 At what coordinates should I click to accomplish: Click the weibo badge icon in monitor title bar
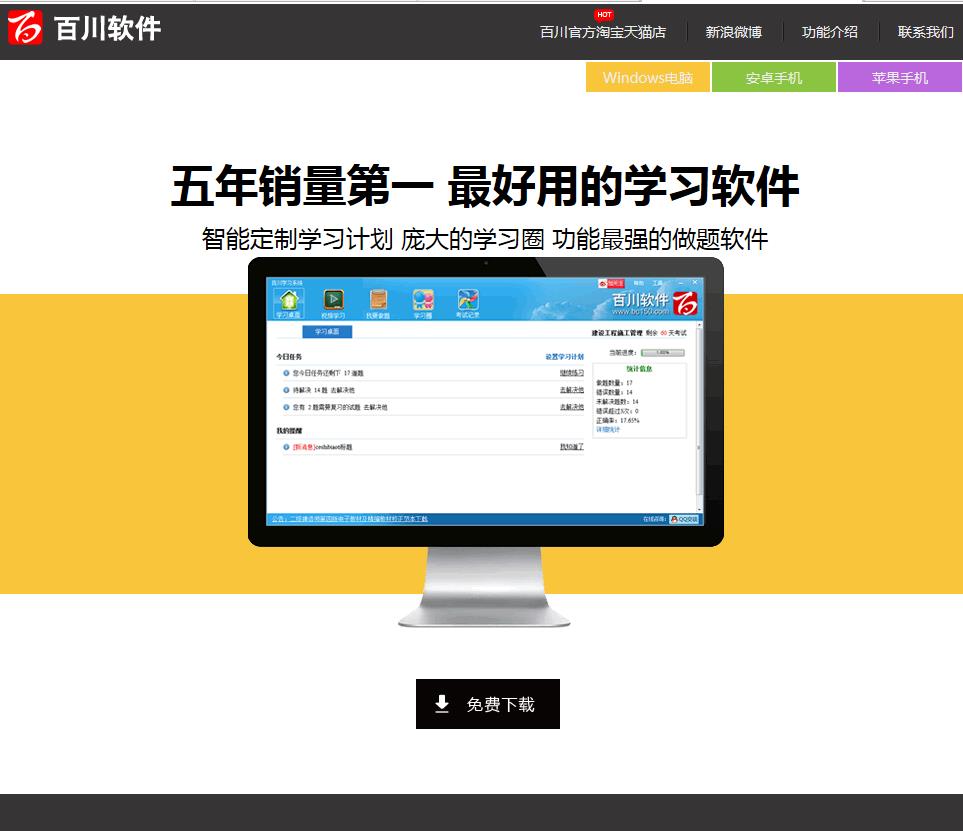click(610, 283)
